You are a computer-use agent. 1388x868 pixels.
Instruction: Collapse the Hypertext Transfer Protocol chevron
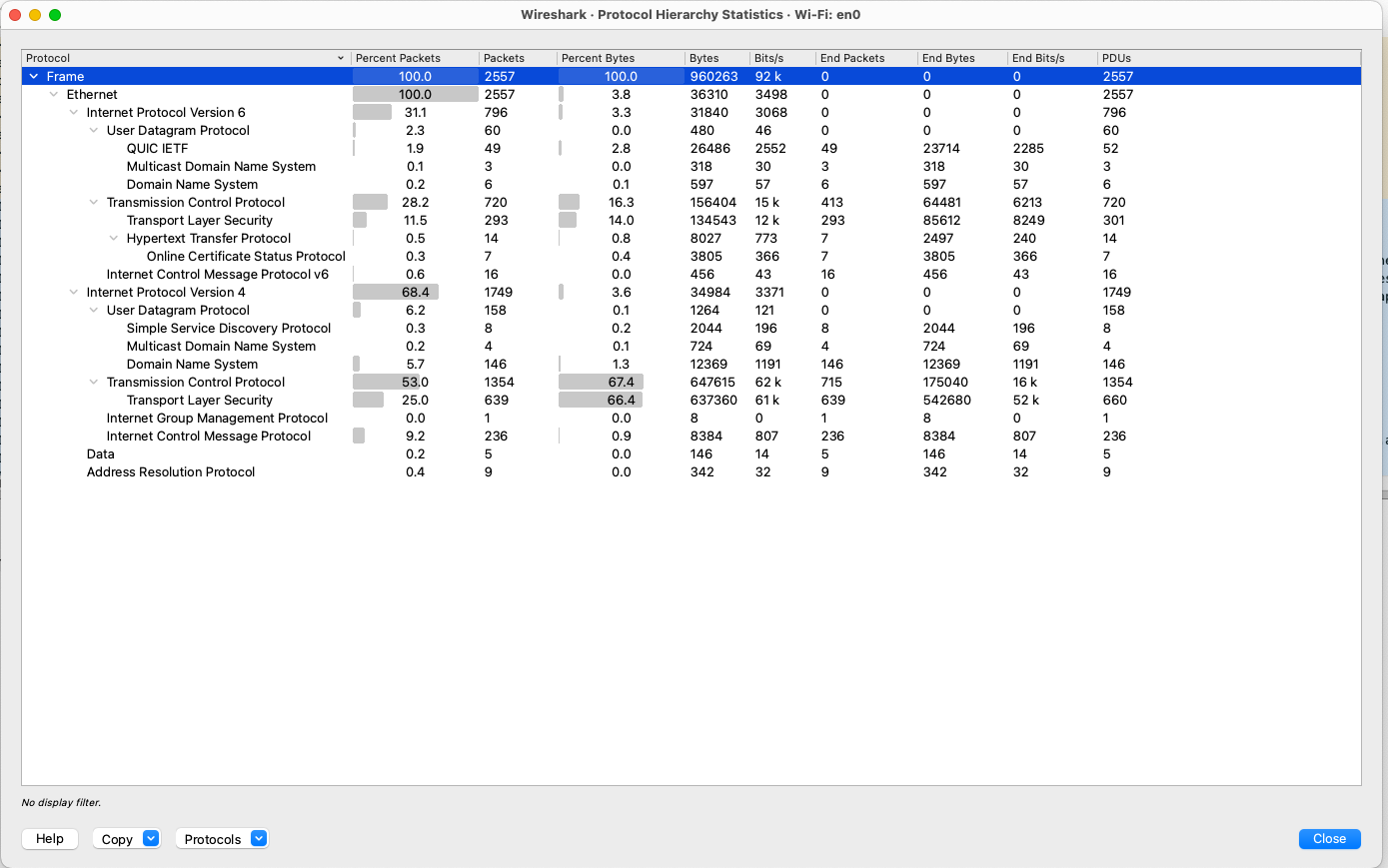(x=114, y=239)
